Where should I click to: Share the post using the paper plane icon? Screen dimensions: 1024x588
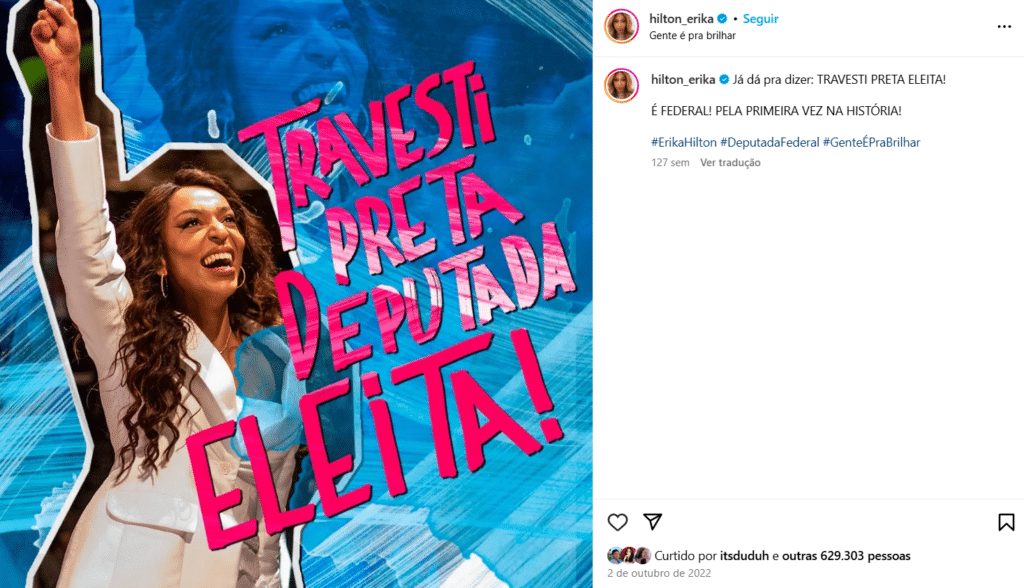point(652,521)
